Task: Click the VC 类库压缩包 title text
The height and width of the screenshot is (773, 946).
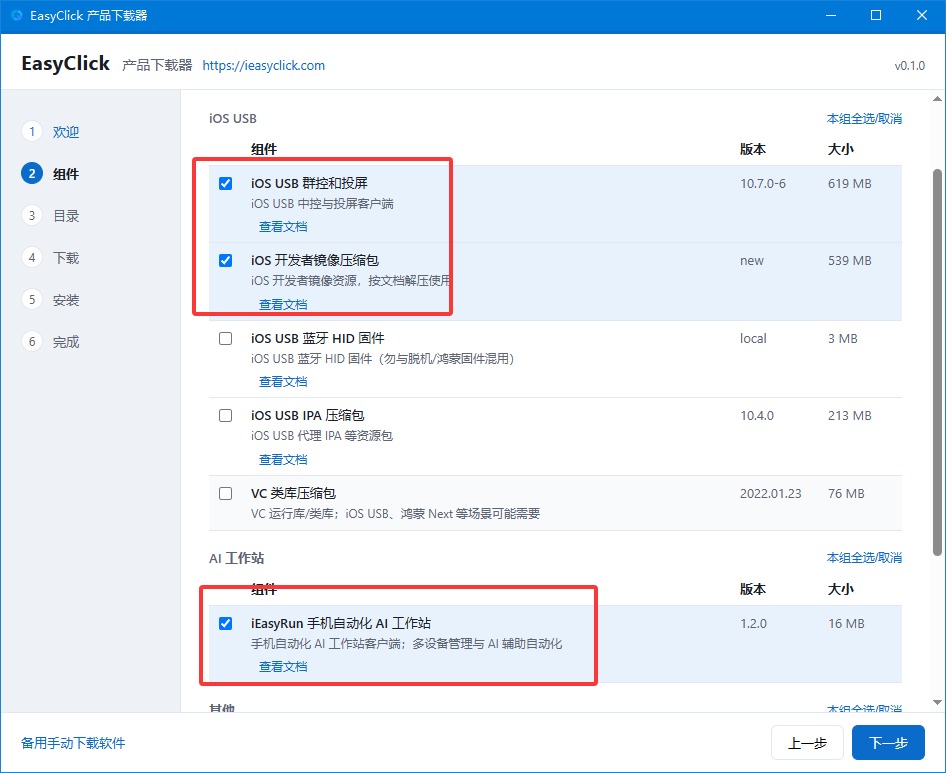Action: pos(293,494)
